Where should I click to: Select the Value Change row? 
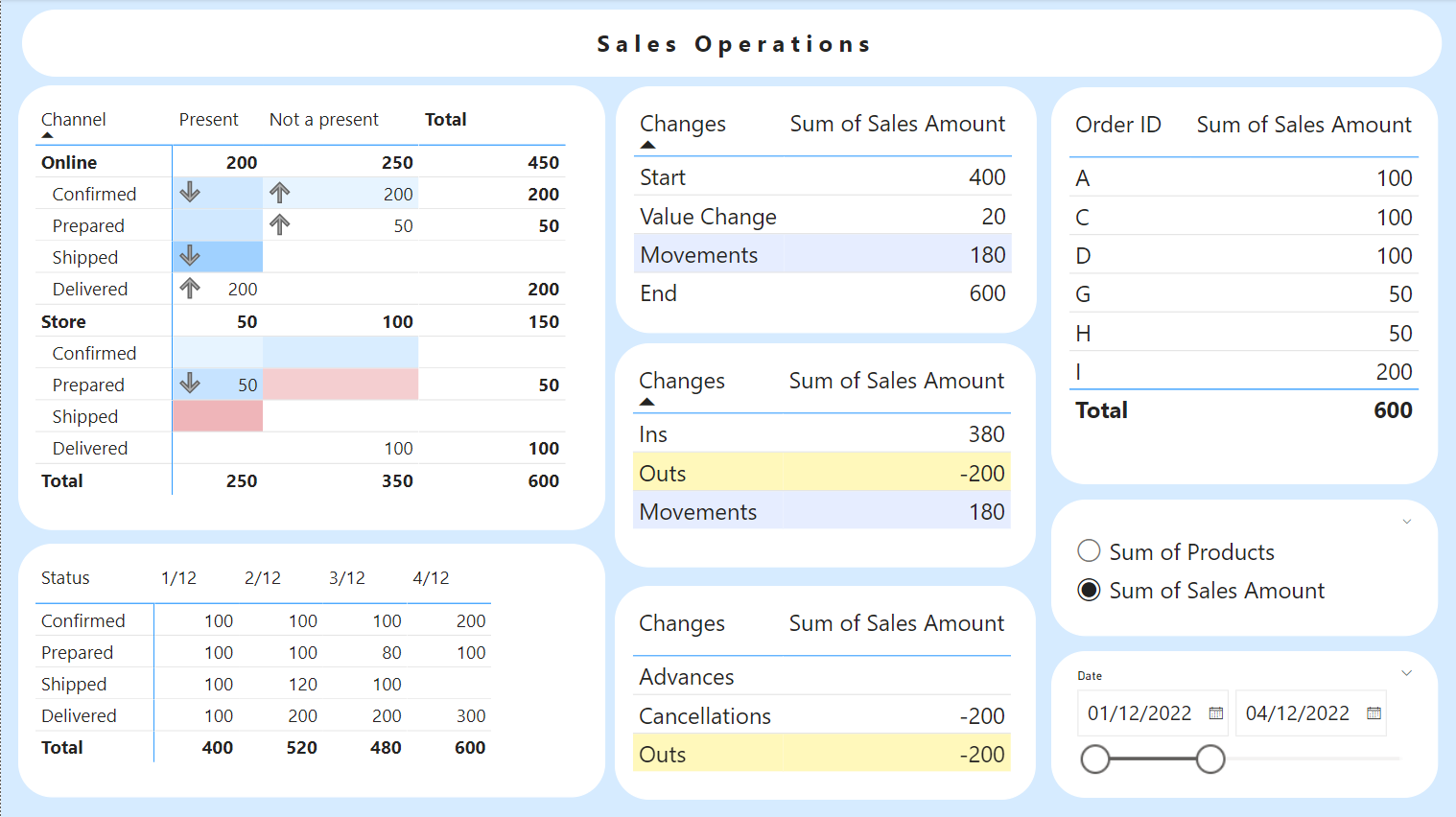click(708, 217)
